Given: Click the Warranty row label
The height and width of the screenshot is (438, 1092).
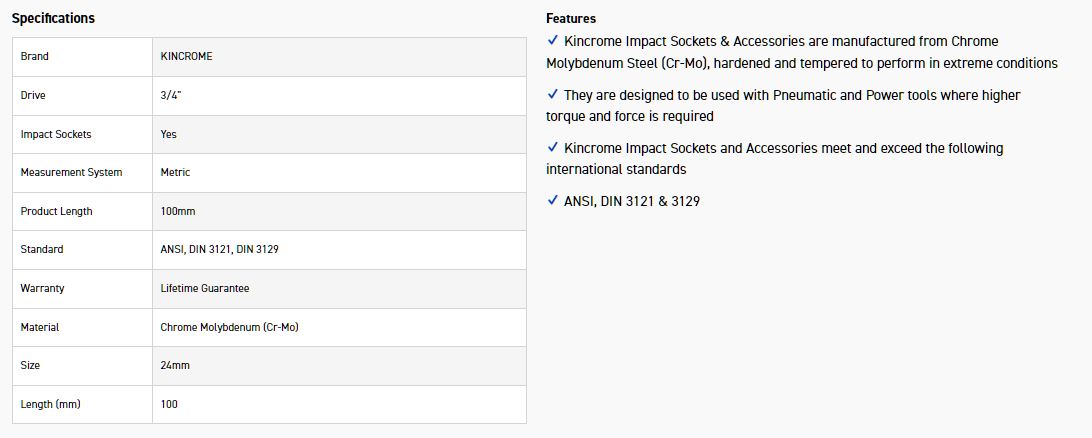Looking at the screenshot, I should click(x=42, y=288).
